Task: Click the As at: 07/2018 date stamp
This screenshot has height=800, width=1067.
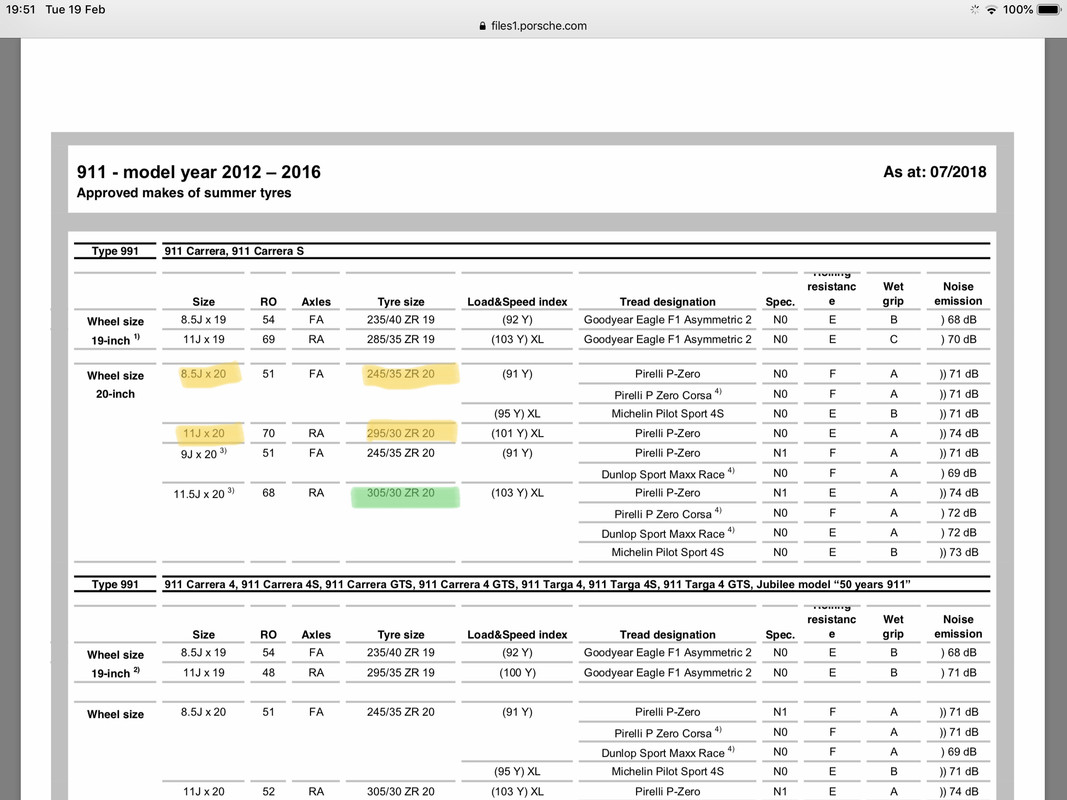Action: click(x=934, y=171)
